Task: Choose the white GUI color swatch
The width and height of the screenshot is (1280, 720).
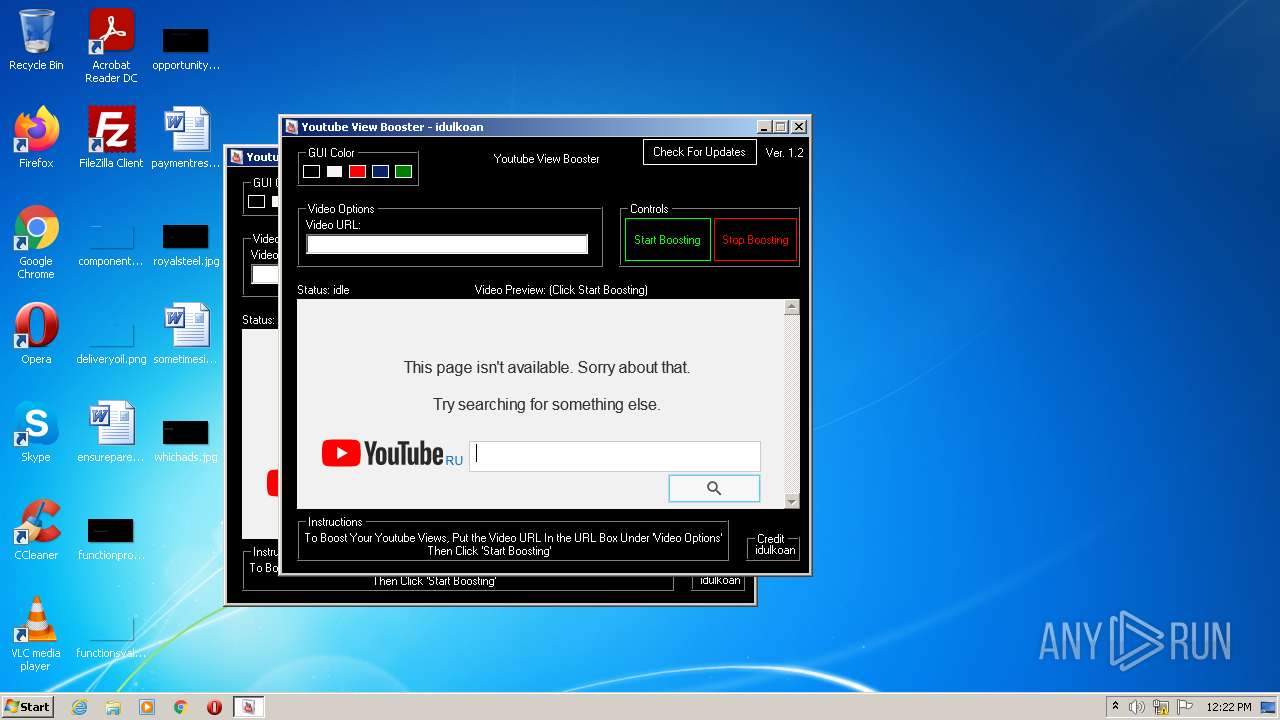Action: [x=334, y=172]
